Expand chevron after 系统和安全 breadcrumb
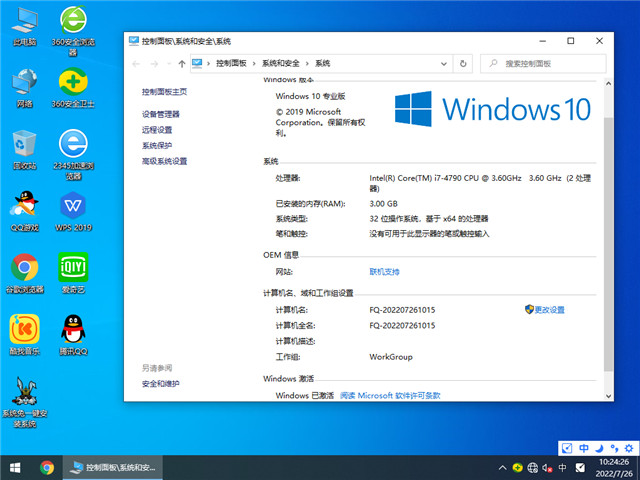 (x=307, y=64)
